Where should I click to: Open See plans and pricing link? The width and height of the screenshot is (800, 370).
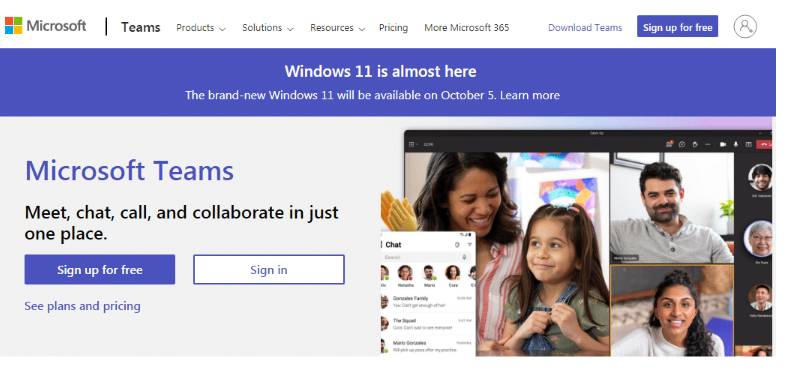[x=82, y=306]
